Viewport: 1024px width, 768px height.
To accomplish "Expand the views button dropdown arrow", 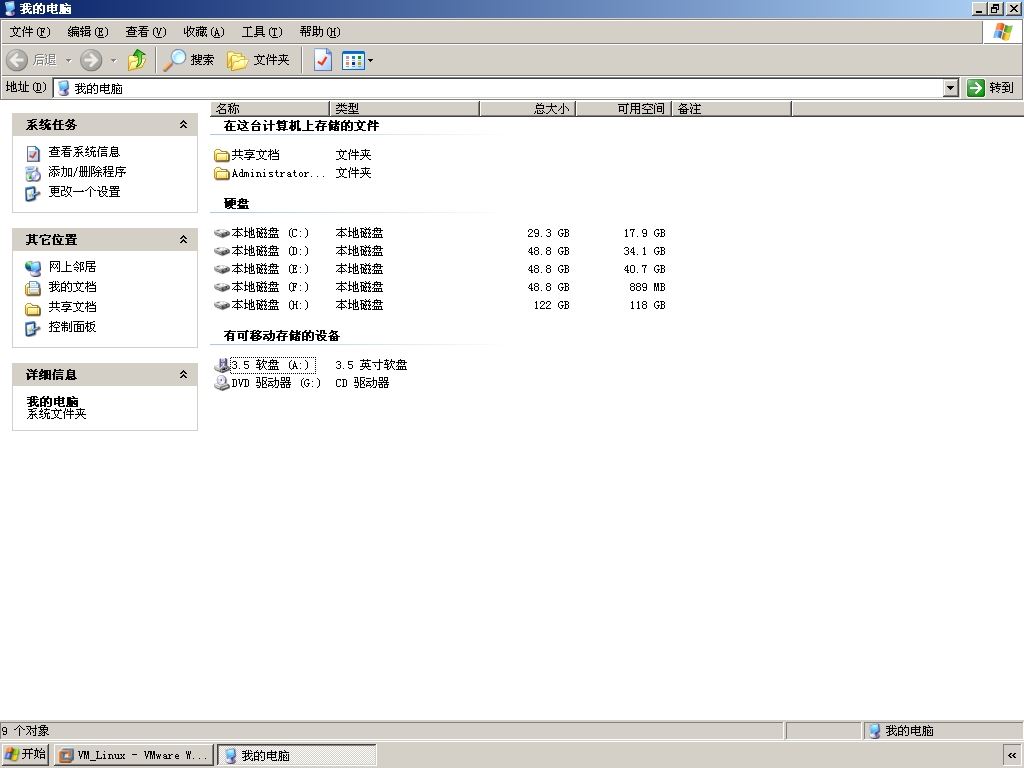I will (370, 61).
